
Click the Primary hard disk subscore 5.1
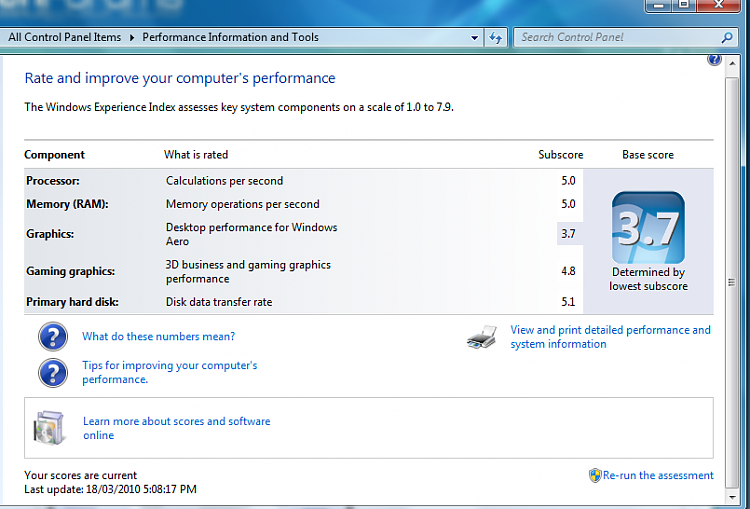568,302
